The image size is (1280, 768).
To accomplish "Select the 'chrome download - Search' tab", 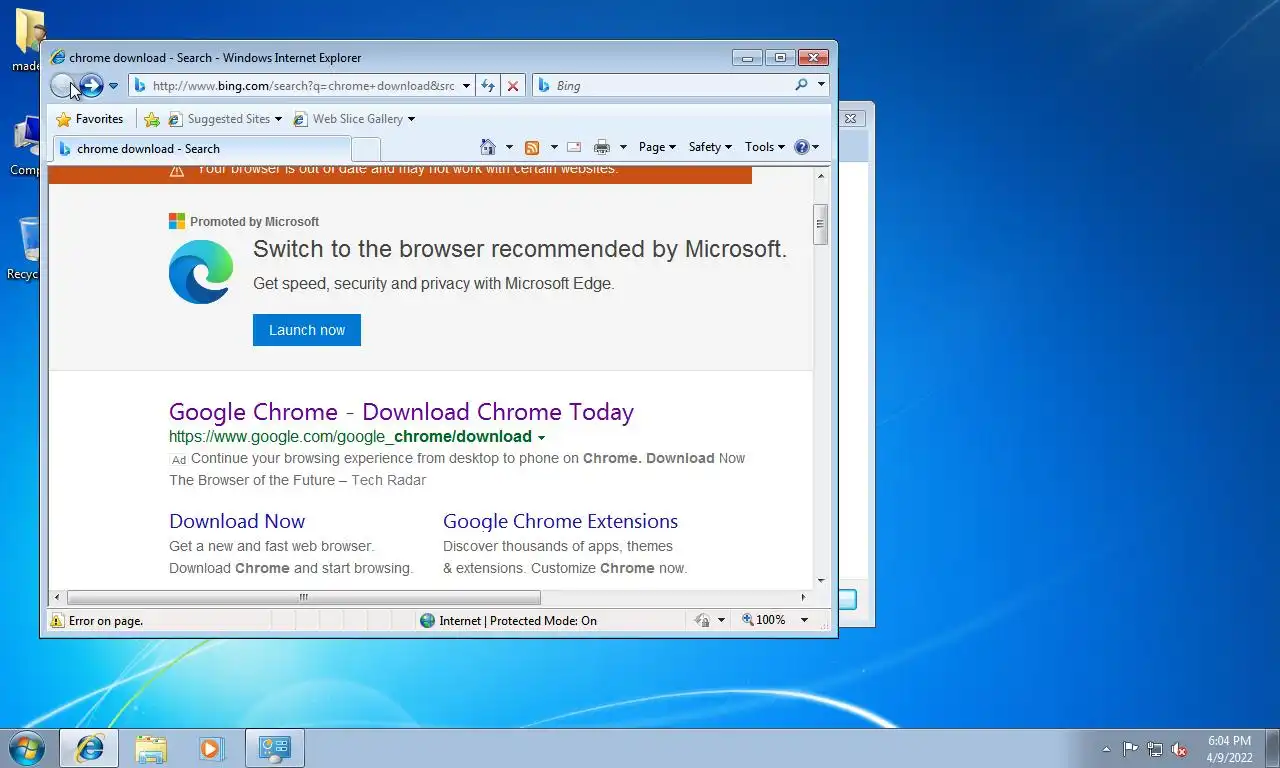I will (201, 149).
